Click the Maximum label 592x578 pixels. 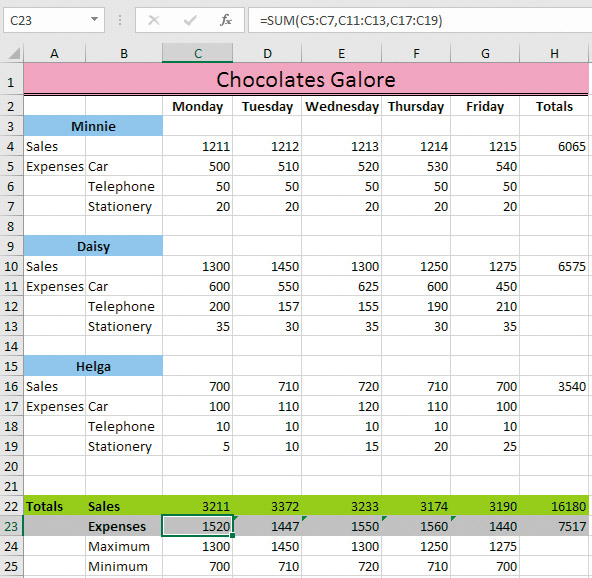coord(119,546)
